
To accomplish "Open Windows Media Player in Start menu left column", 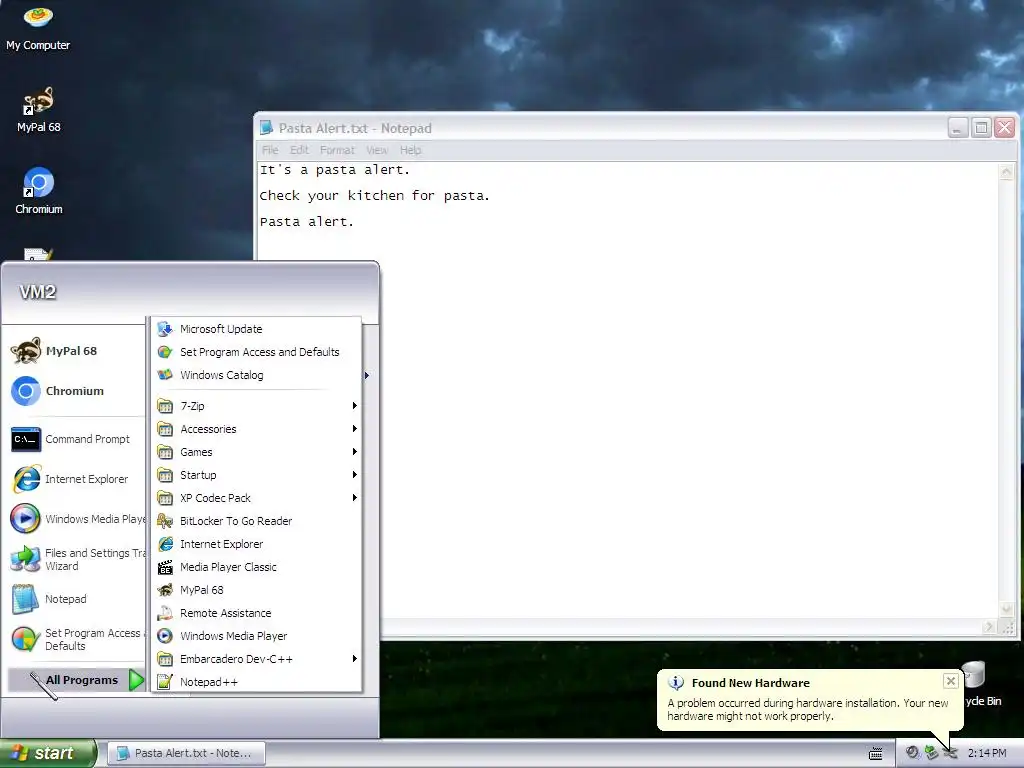I will tap(77, 519).
